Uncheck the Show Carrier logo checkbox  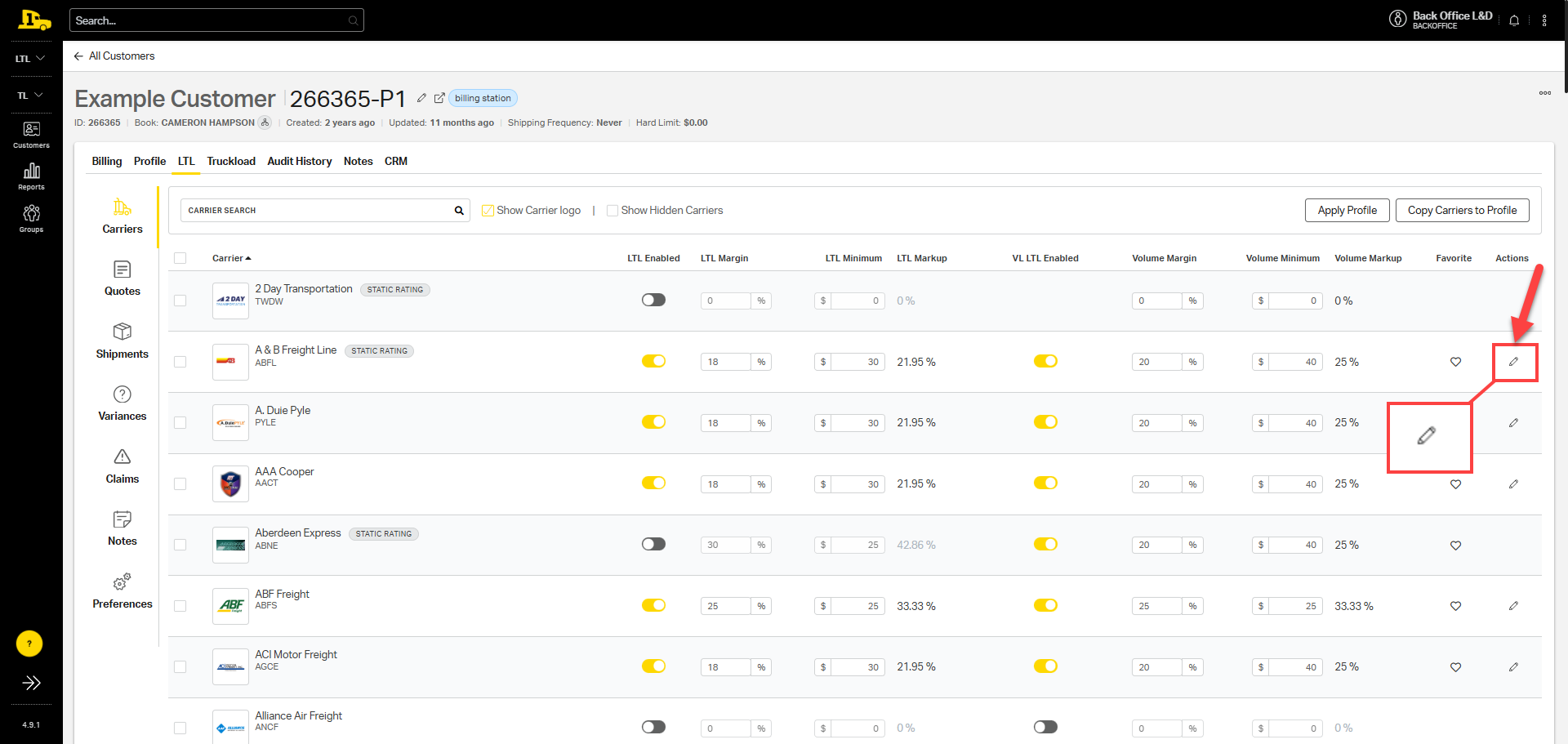click(488, 211)
